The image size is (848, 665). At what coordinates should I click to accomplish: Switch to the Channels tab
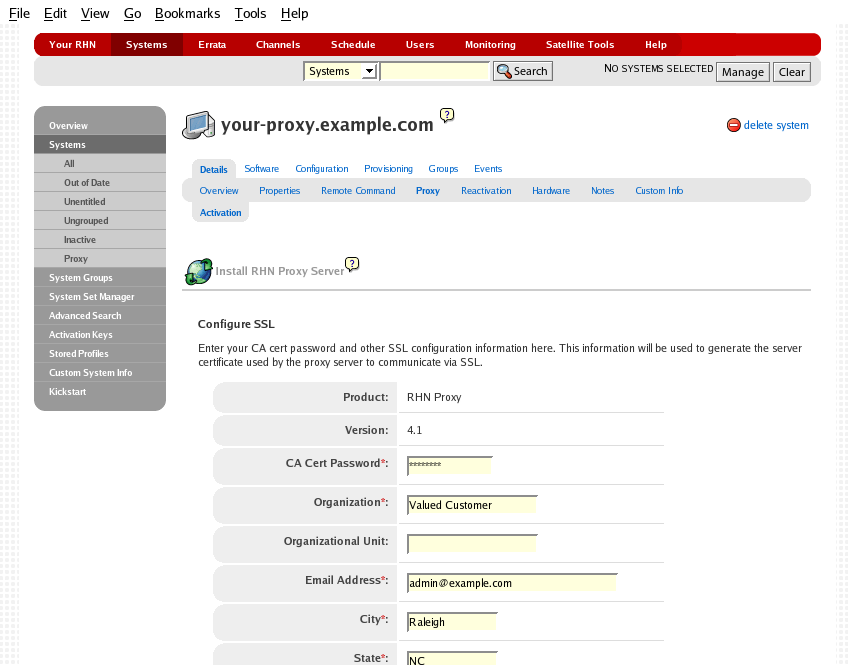click(278, 45)
